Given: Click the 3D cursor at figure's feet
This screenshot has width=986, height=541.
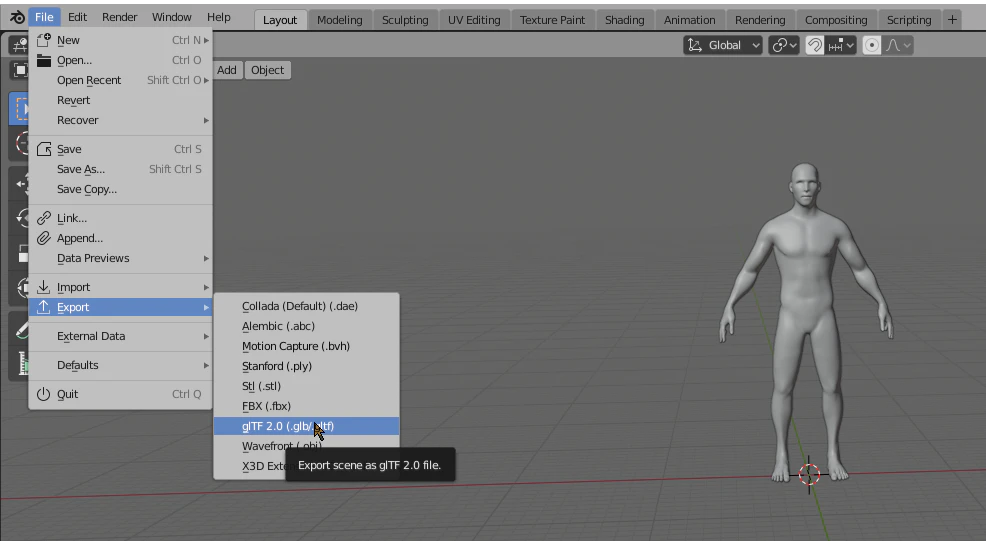Looking at the screenshot, I should pyautogui.click(x=809, y=474).
